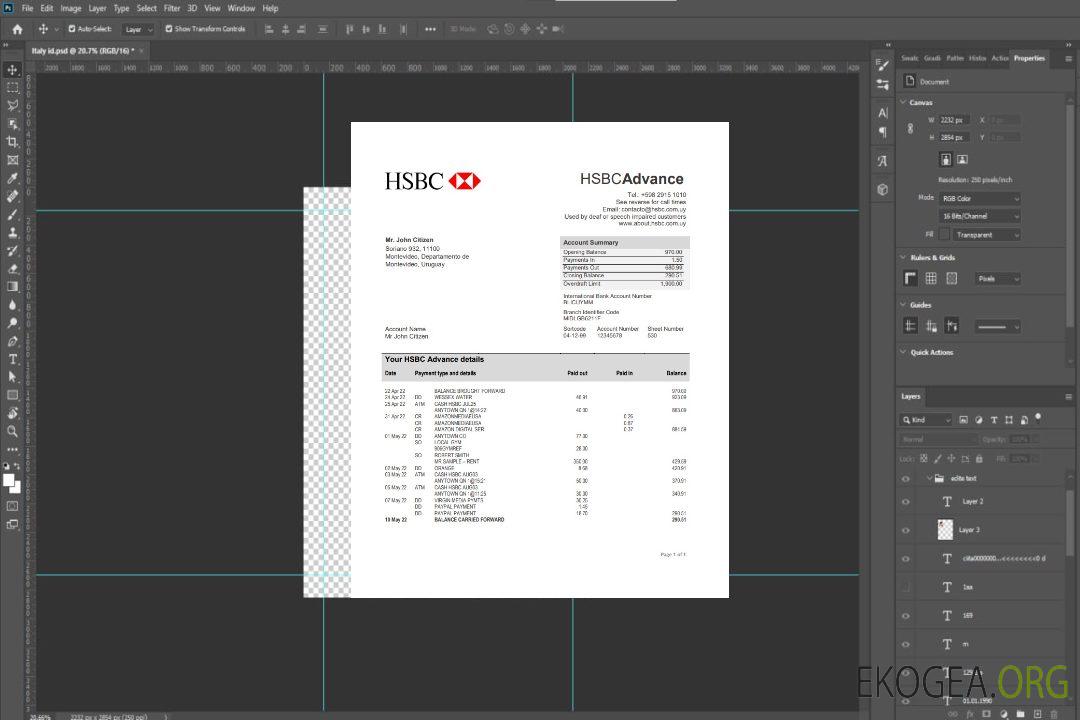
Task: Open the Glyphs panel icon
Action: pos(883,161)
